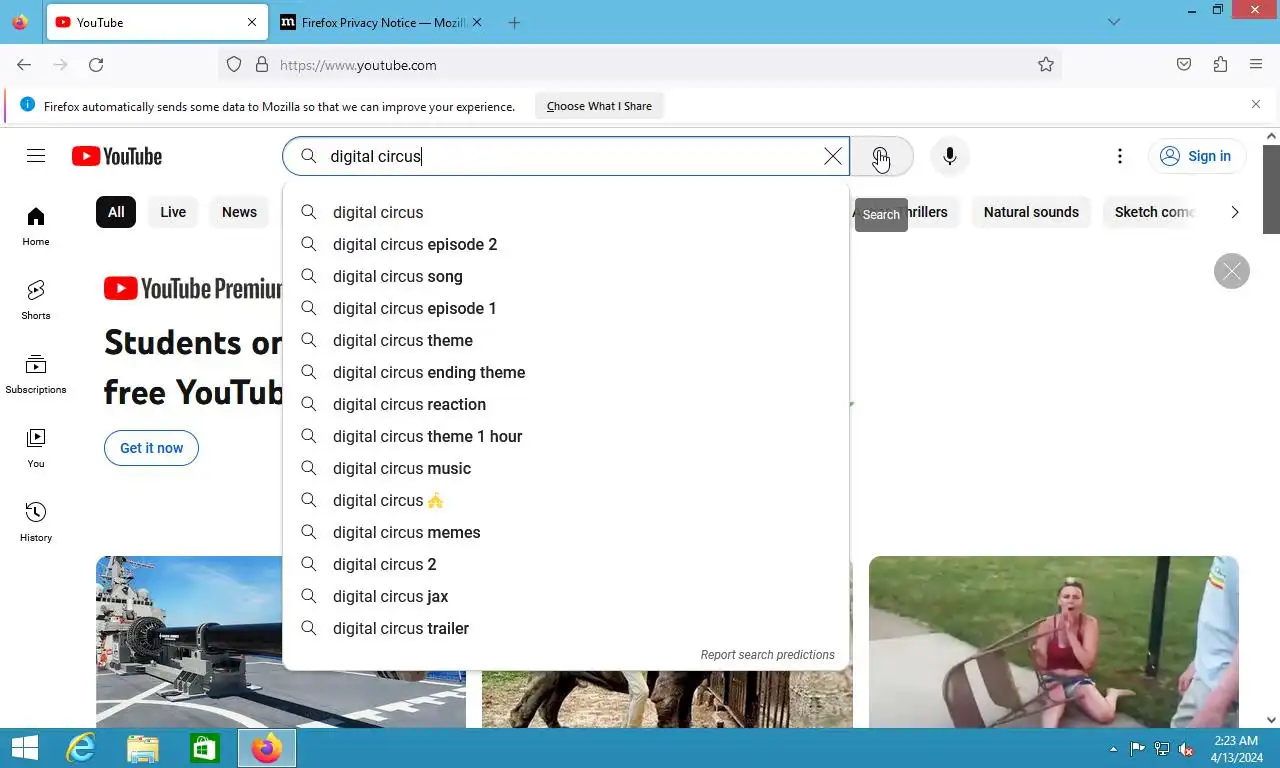This screenshot has width=1280, height=768.
Task: Click the Get it now button
Action: tap(151, 448)
